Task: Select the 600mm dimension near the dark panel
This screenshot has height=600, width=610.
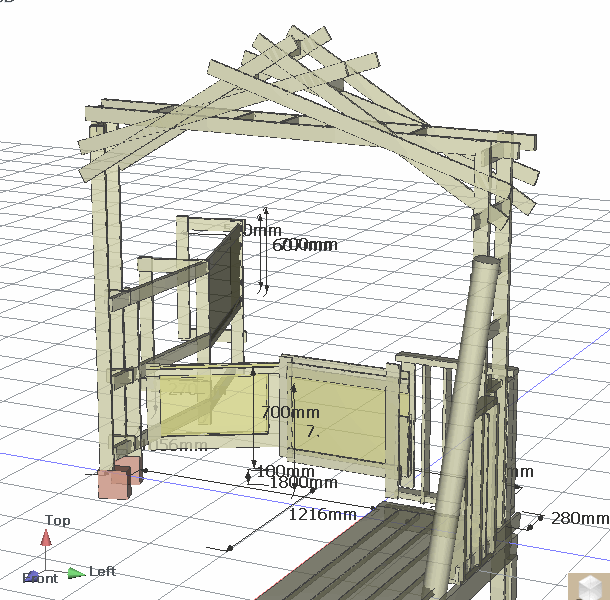Action: (x=304, y=245)
